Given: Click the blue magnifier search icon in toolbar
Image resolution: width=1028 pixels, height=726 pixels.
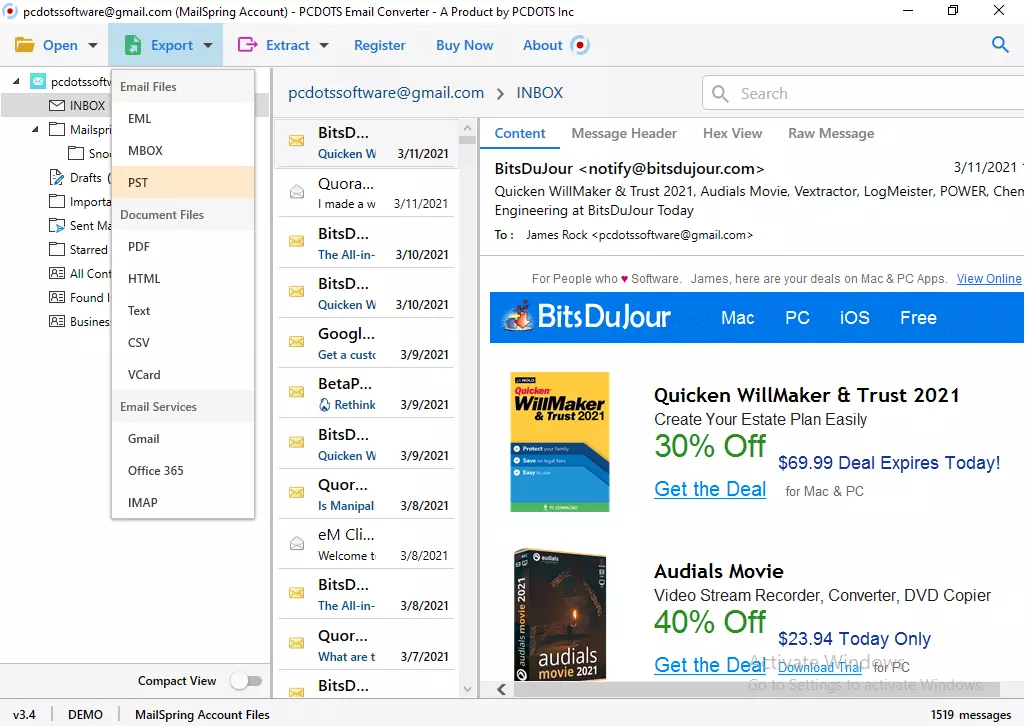Looking at the screenshot, I should point(1000,44).
